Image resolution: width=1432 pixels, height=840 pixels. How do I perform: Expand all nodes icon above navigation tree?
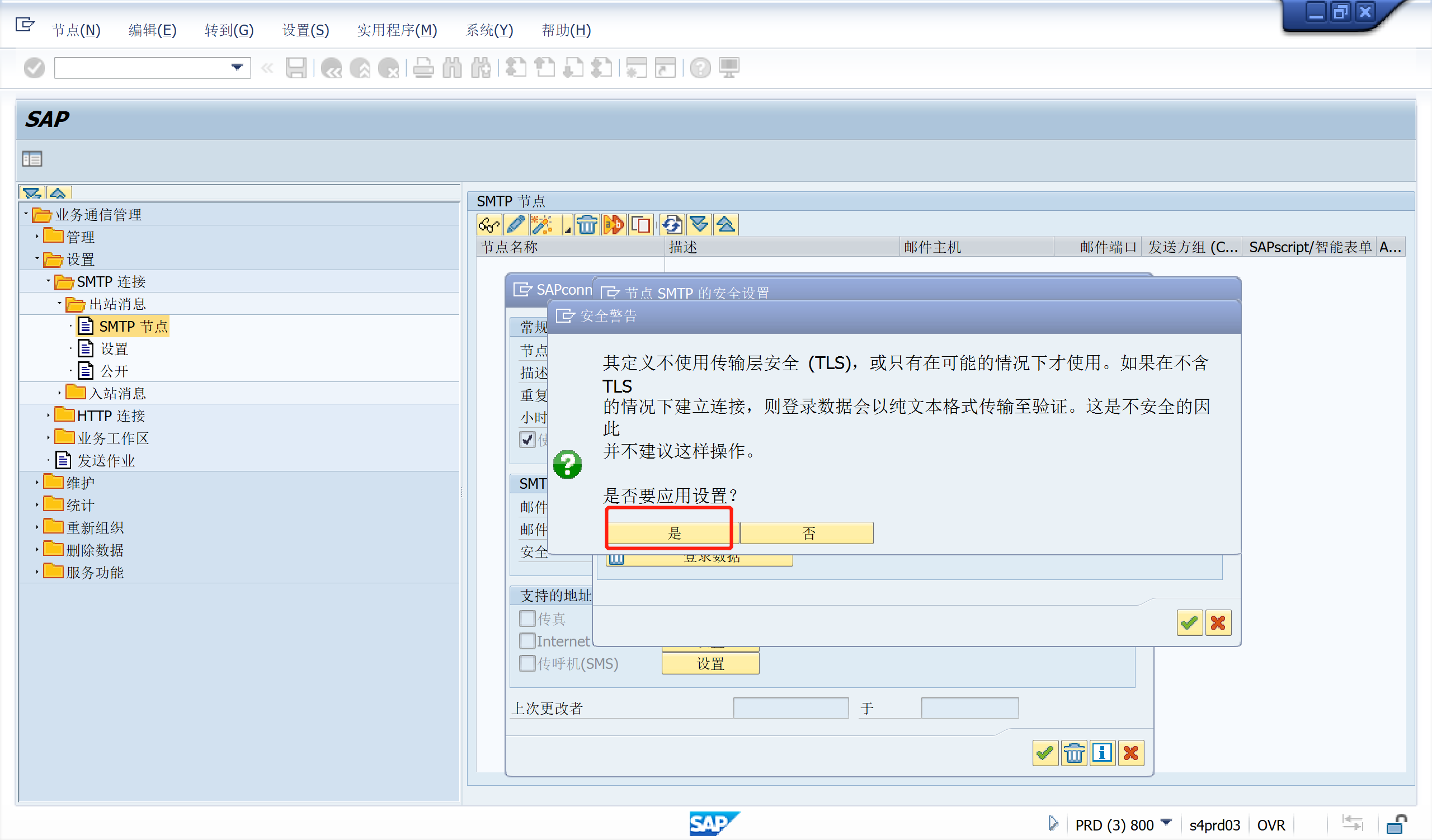coord(32,193)
